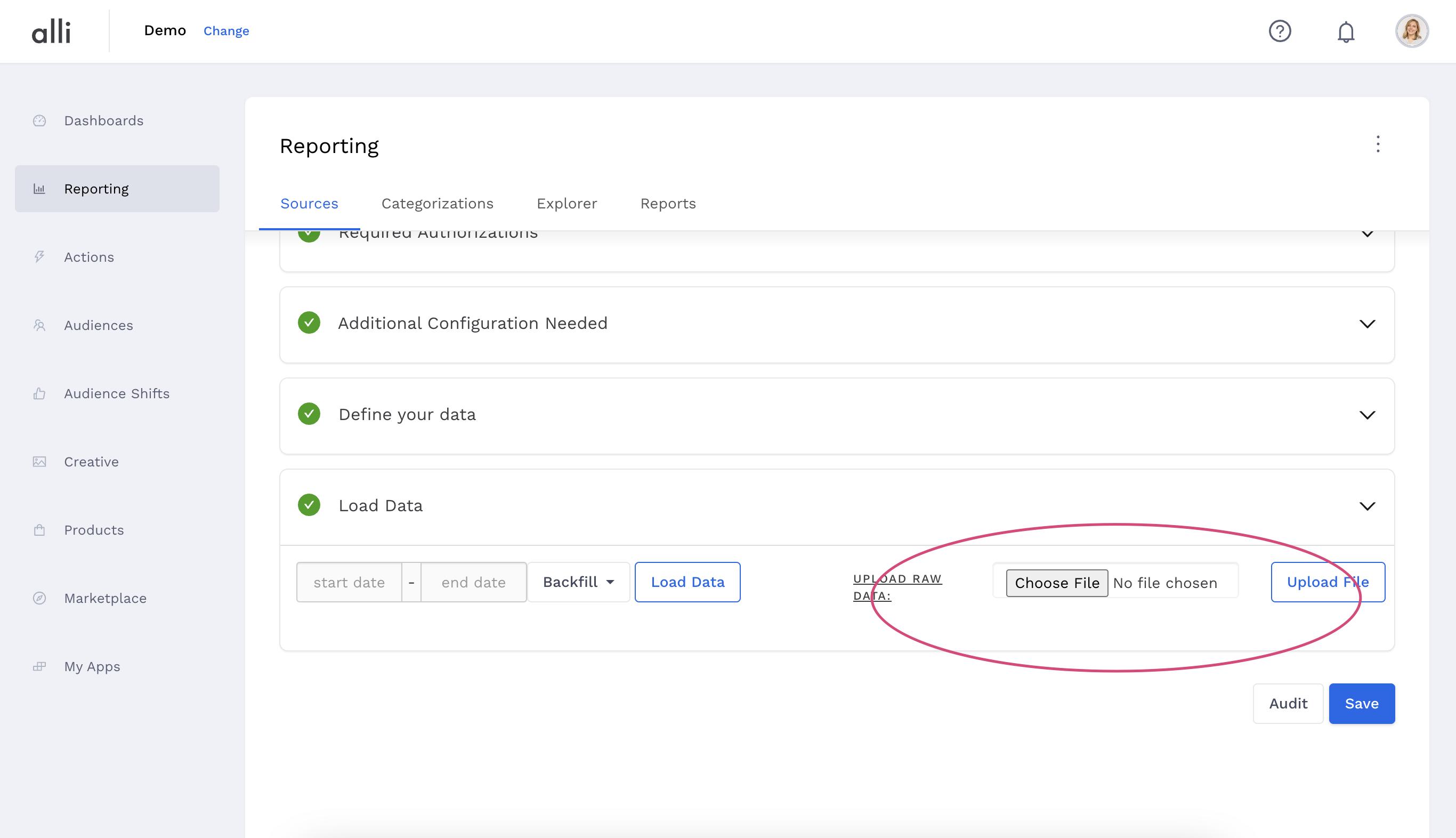
Task: Click the start date input field
Action: (x=349, y=583)
